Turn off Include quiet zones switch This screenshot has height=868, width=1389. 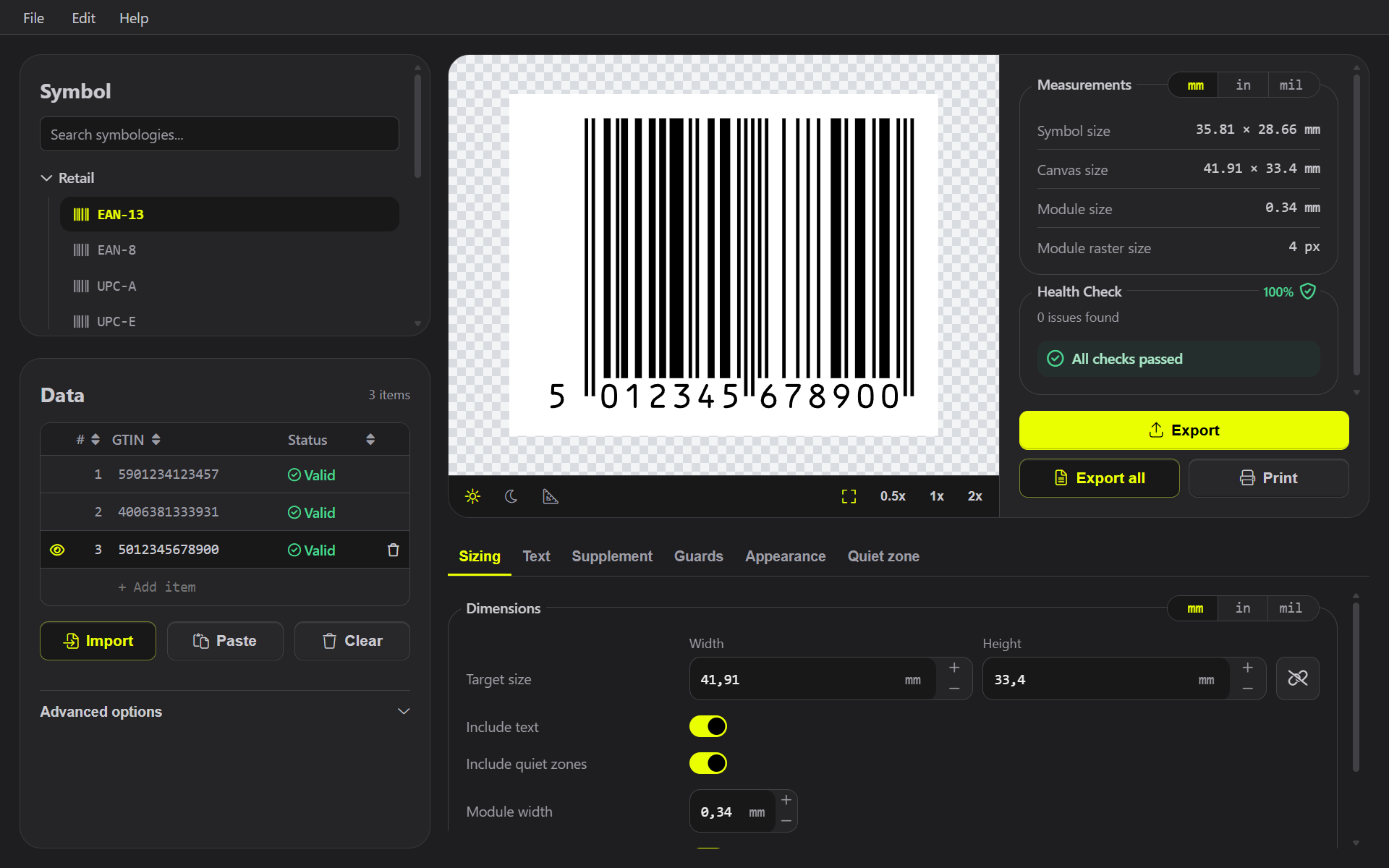tap(708, 763)
